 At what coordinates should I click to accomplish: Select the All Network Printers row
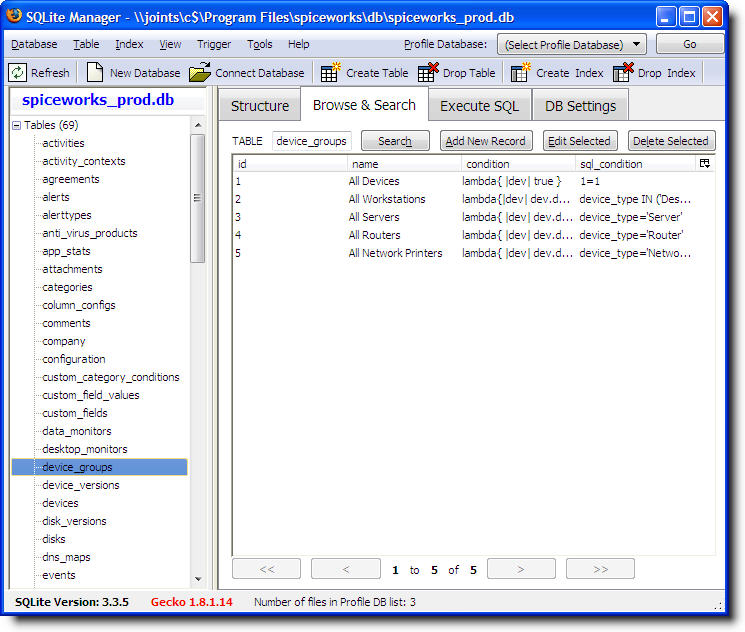pyautogui.click(x=474, y=253)
